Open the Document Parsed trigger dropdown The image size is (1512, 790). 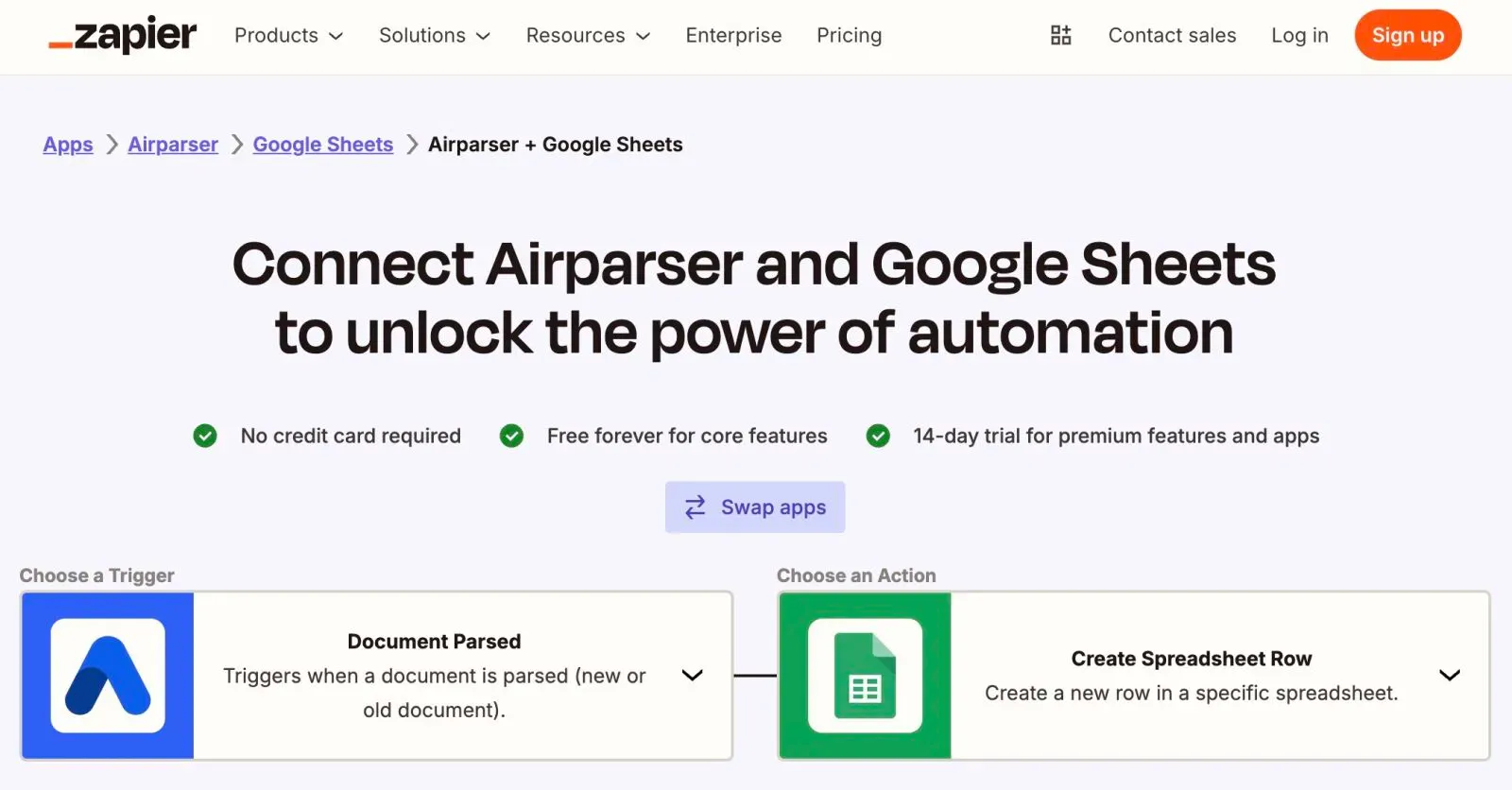point(693,675)
